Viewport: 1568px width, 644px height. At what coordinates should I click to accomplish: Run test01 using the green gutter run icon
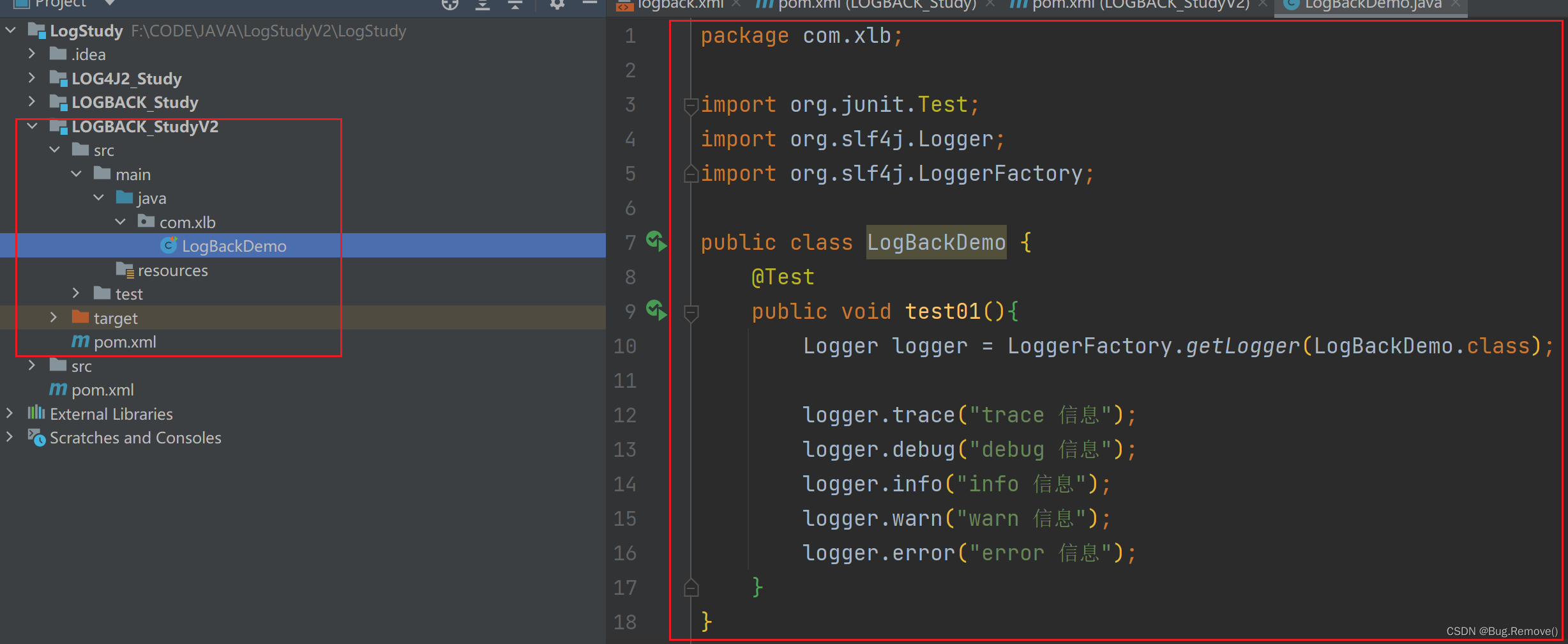655,311
